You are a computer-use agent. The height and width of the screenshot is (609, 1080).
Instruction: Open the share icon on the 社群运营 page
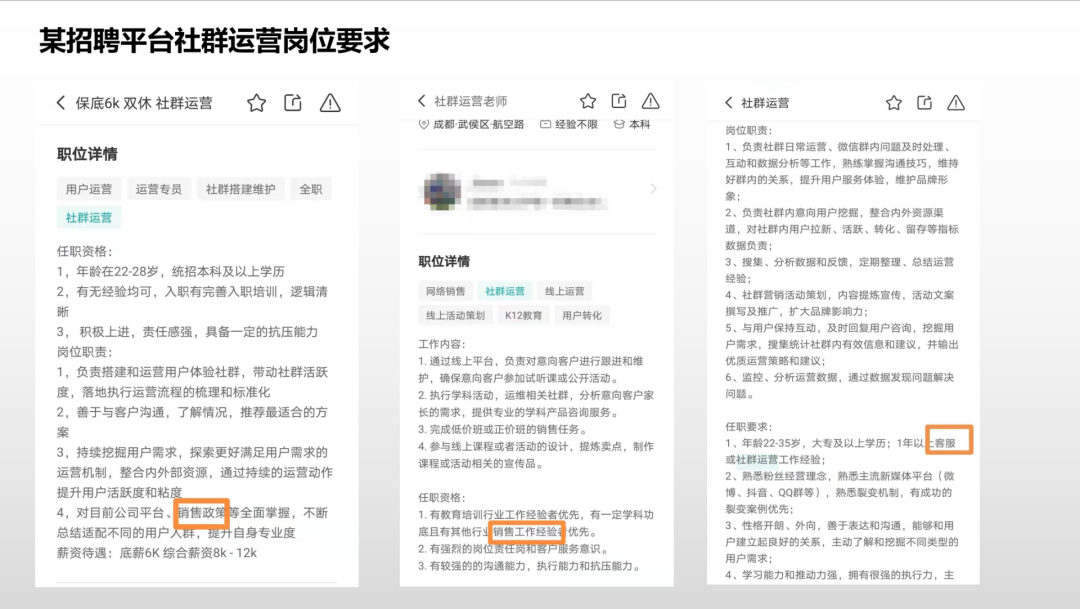point(923,102)
